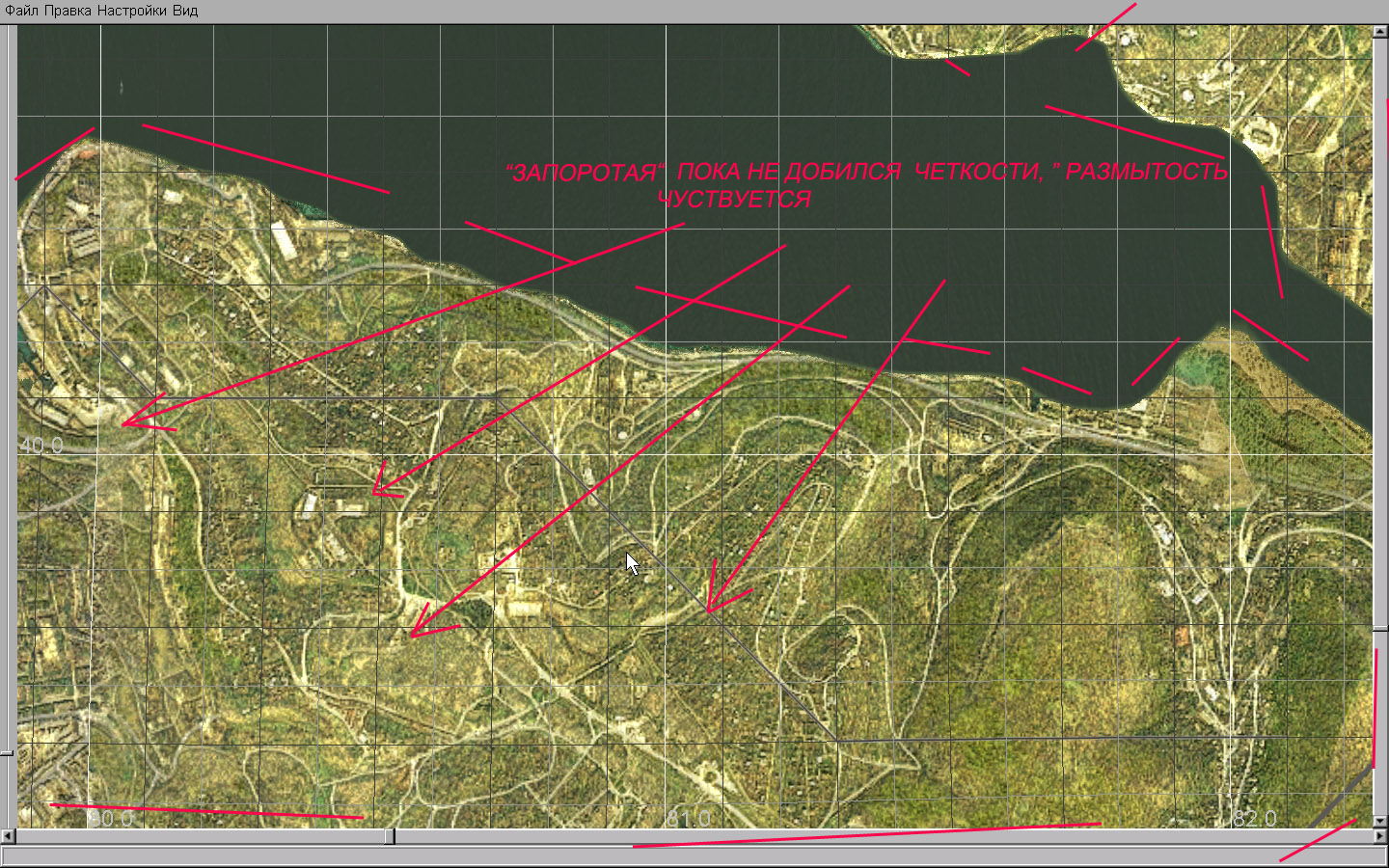1389x868 pixels.
Task: Click the horizontal scrollbar left arrow
Action: (x=9, y=836)
